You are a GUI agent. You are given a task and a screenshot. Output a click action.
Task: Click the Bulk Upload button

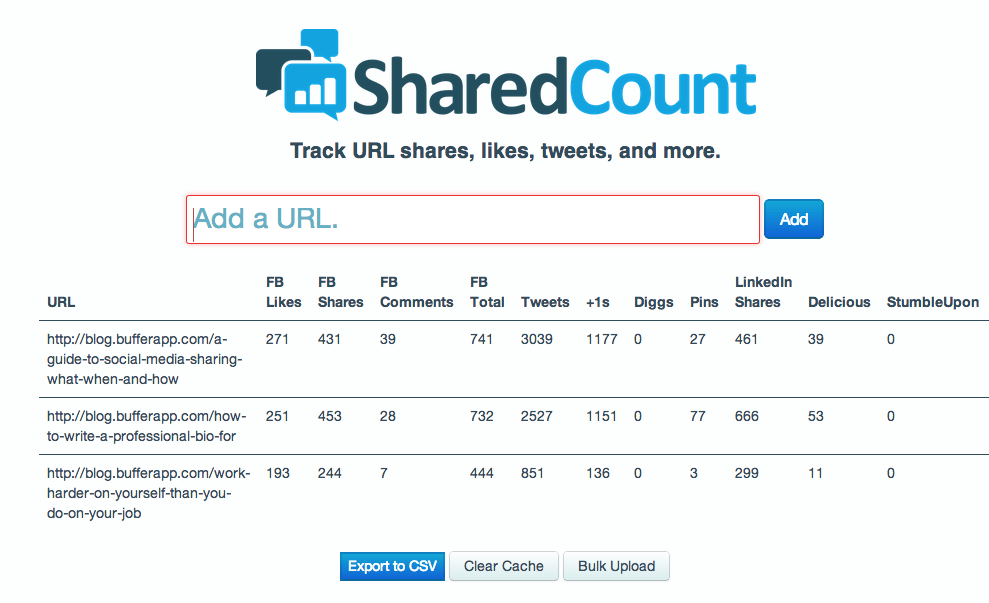click(616, 566)
